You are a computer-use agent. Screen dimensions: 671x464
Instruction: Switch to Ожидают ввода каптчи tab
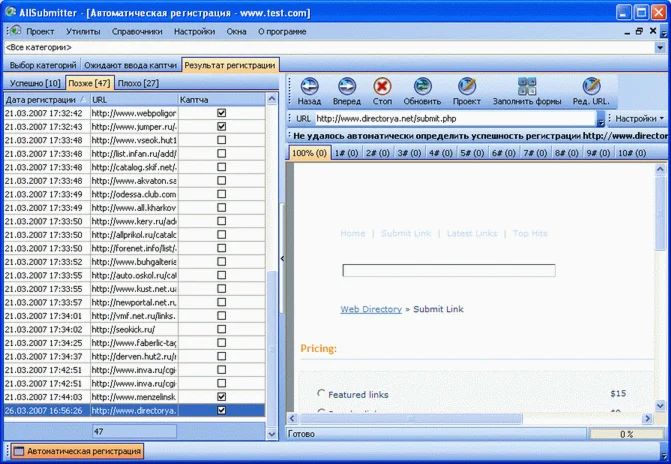tap(131, 65)
